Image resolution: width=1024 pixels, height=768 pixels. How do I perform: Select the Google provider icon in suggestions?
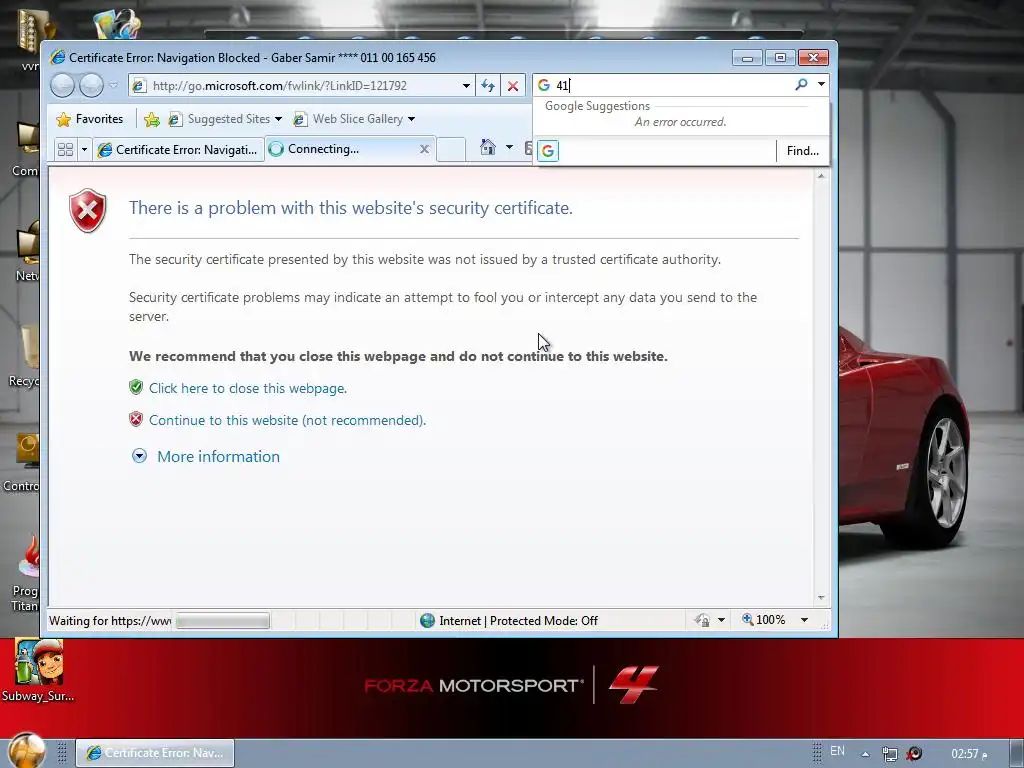point(548,151)
